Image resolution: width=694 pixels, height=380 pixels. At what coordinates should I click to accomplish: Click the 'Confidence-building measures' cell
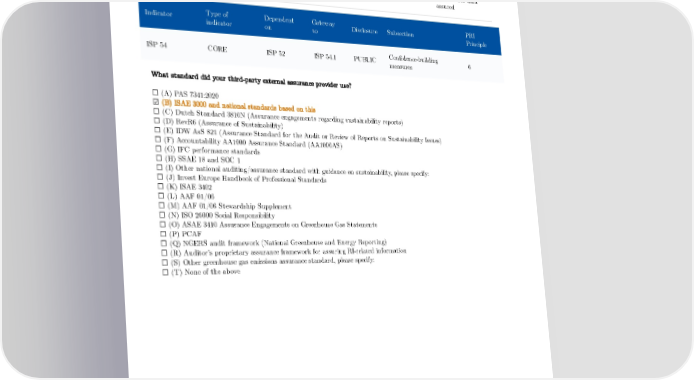[x=413, y=62]
